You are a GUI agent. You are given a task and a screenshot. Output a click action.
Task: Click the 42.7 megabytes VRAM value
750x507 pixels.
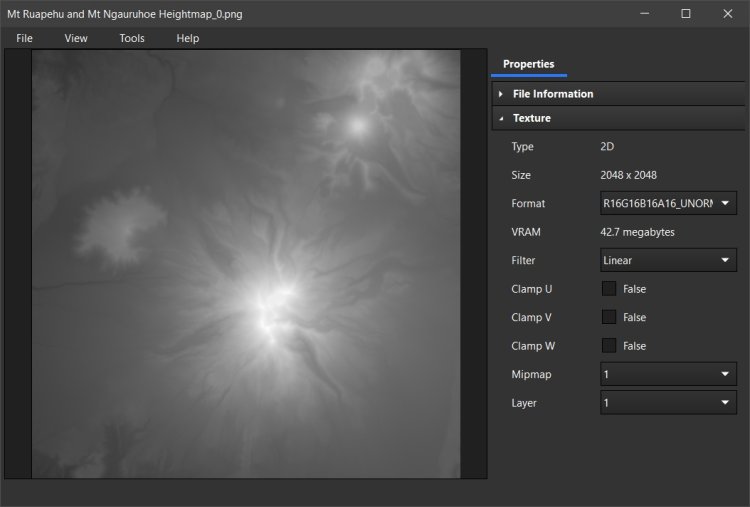(636, 232)
